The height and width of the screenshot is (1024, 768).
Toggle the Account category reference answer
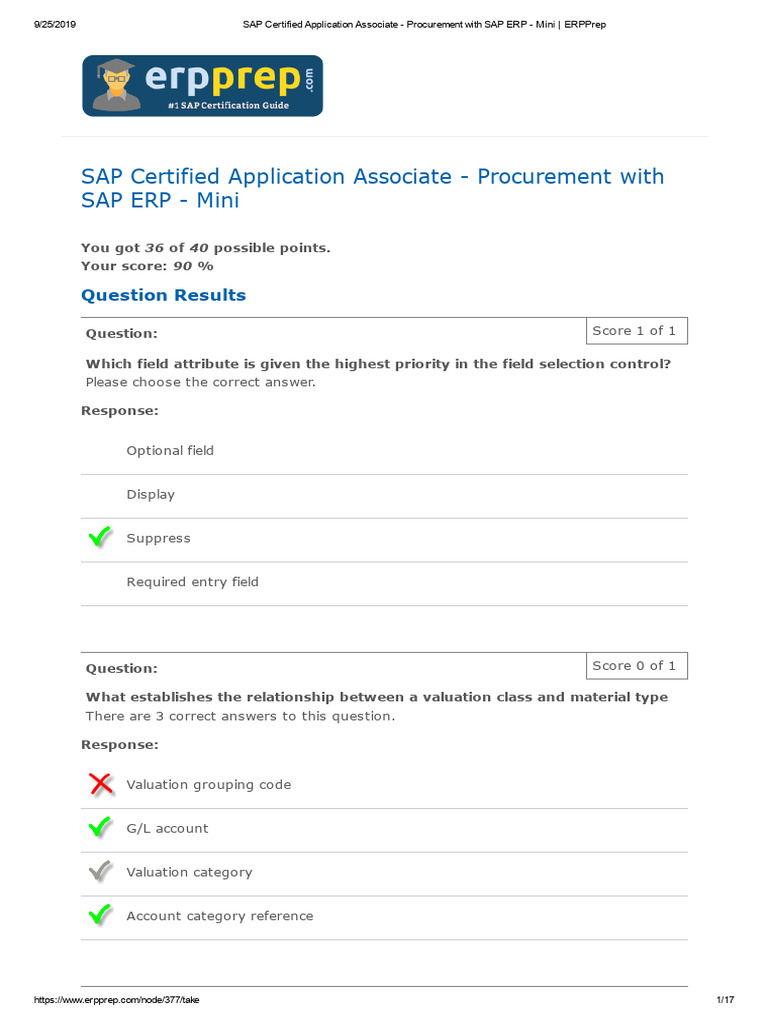219,916
